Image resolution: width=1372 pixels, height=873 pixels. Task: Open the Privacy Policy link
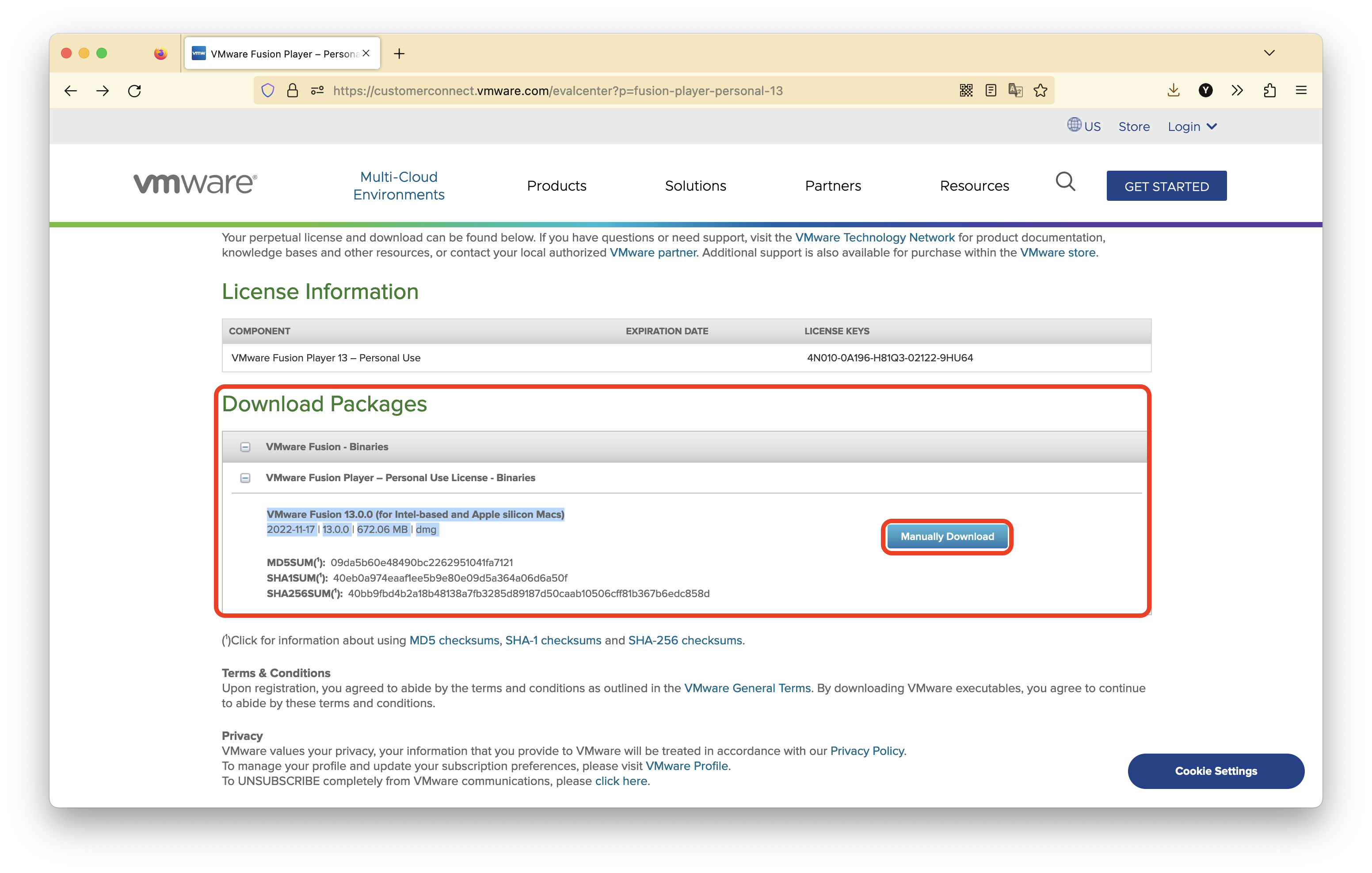(867, 751)
